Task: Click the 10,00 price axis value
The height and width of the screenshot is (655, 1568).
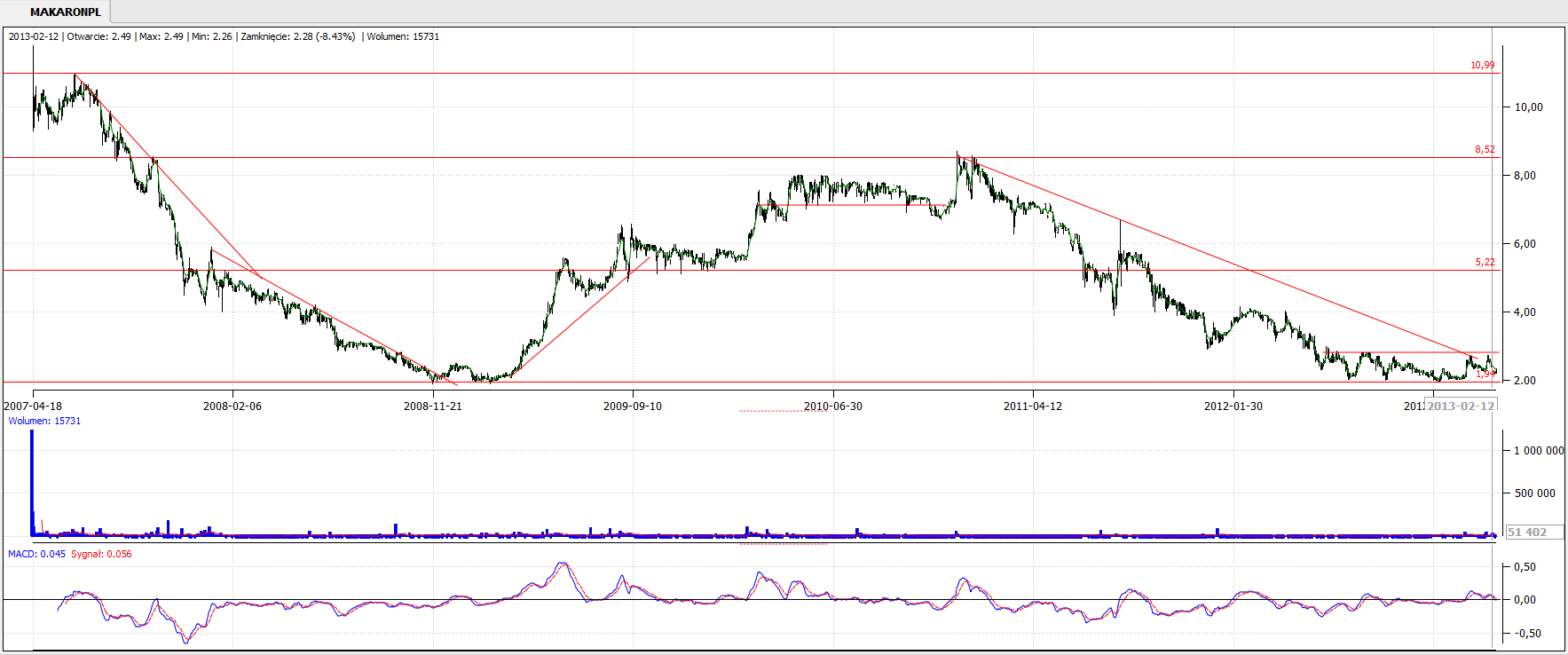Action: click(1528, 107)
